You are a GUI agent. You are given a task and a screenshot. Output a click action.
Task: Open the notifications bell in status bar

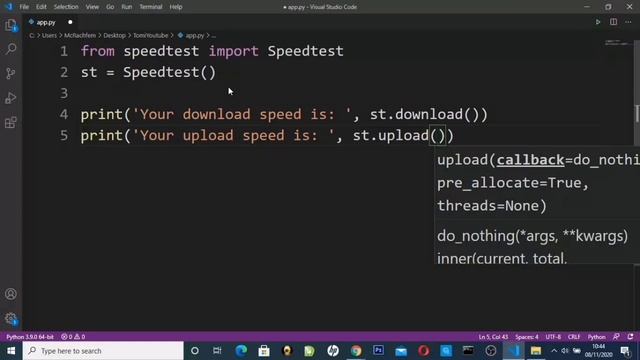(x=631, y=337)
